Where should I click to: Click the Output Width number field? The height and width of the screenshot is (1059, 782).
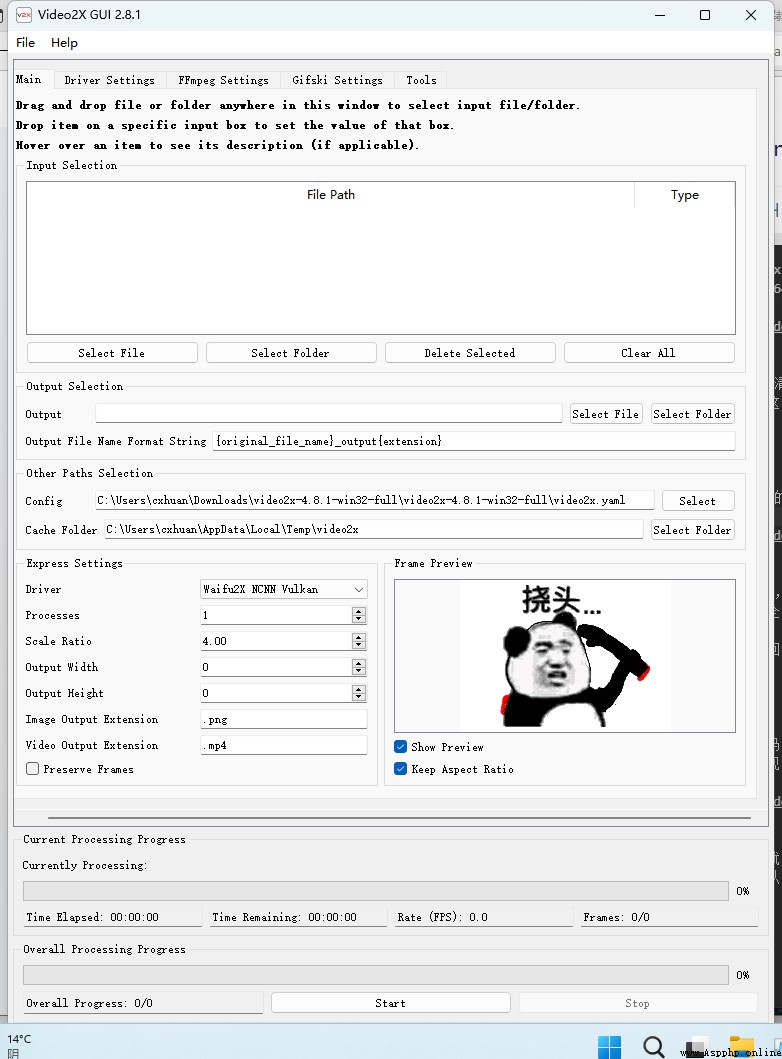[276, 667]
